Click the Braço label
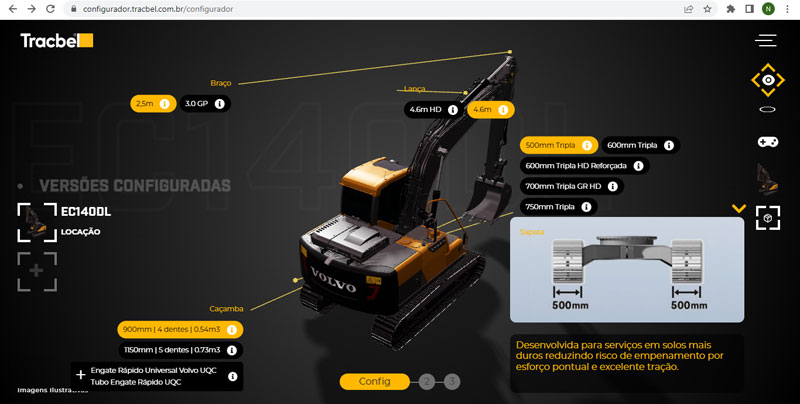This screenshot has height=404, width=800. click(220, 83)
